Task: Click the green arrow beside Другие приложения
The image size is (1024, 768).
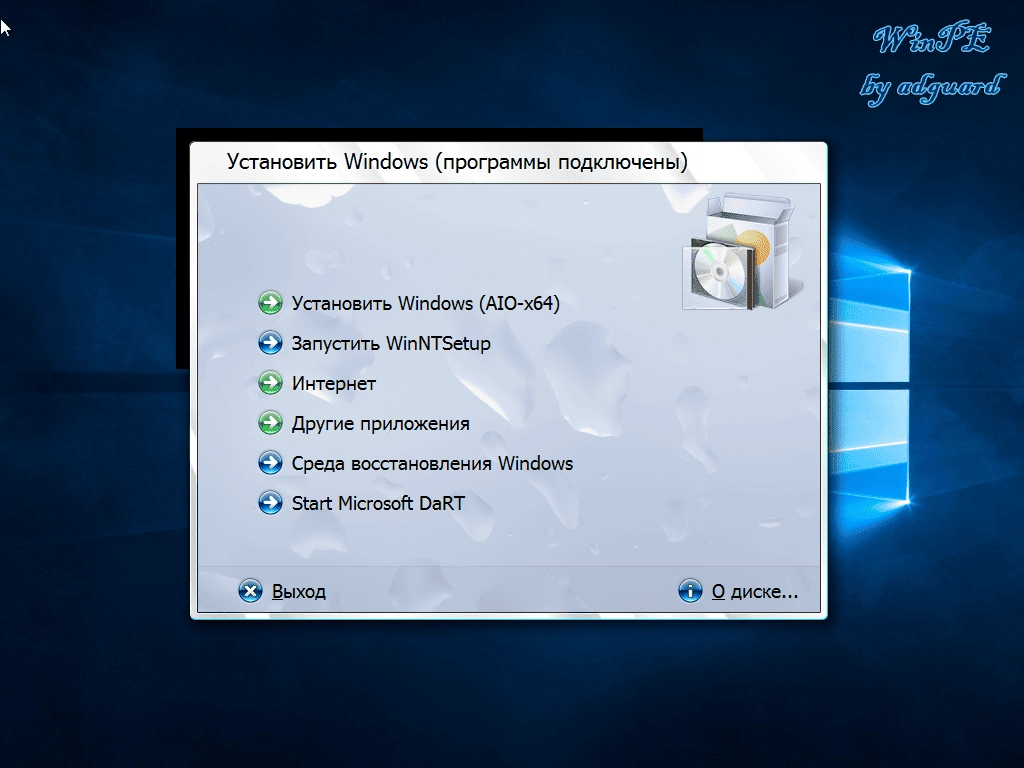Action: [x=270, y=423]
